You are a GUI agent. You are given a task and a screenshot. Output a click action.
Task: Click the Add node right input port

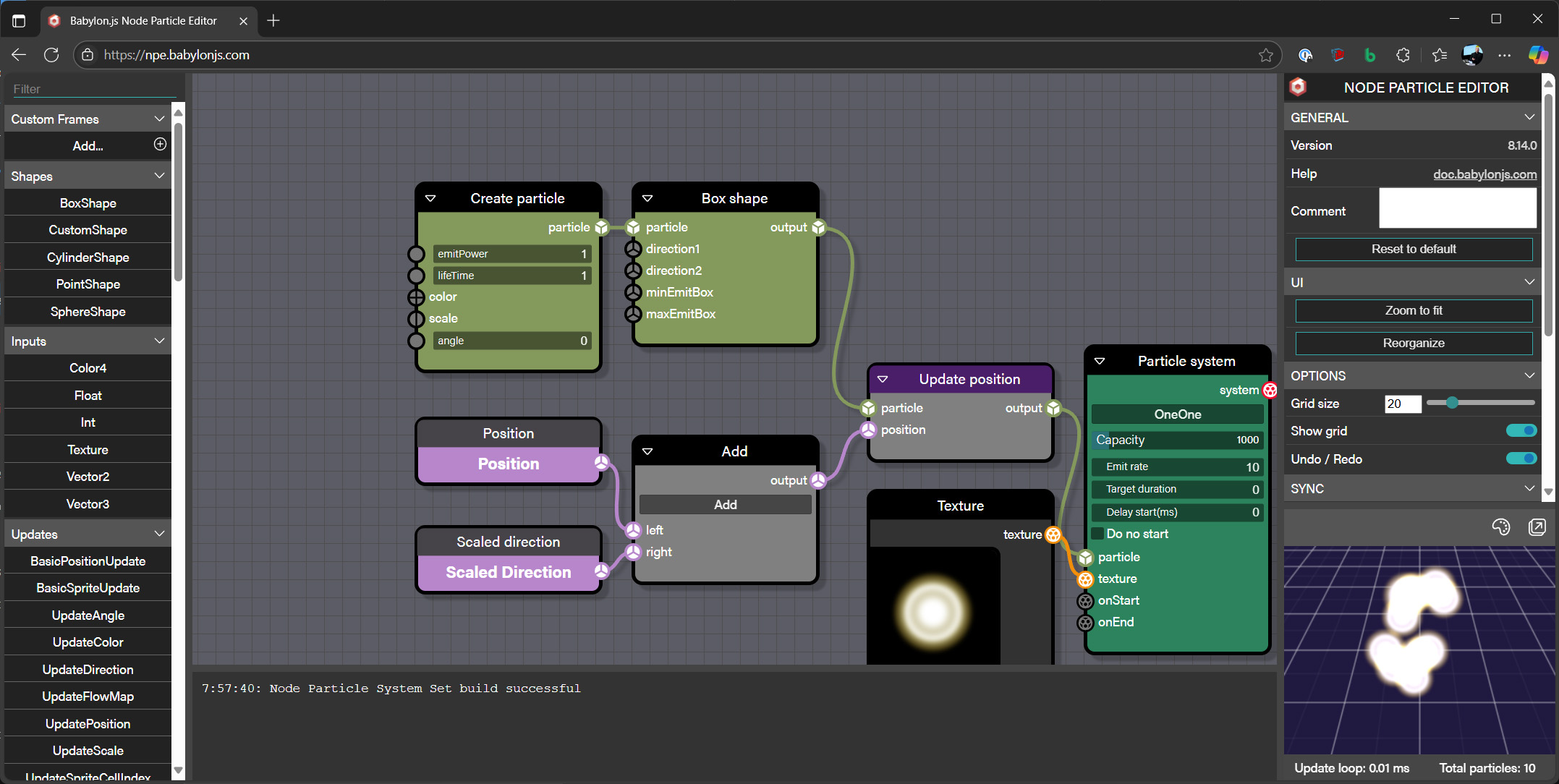pyautogui.click(x=633, y=552)
